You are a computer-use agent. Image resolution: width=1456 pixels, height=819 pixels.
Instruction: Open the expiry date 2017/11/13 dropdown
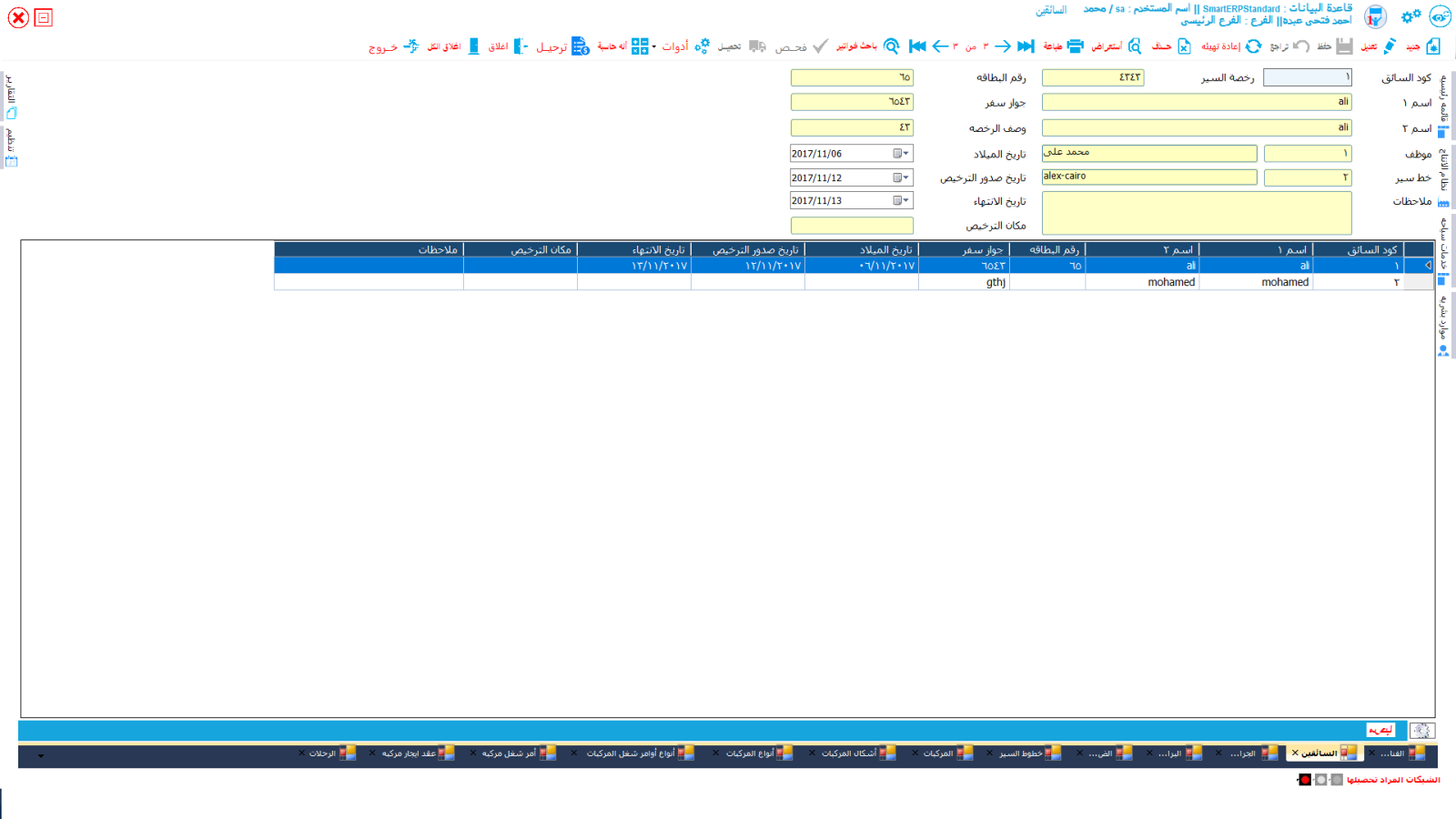coord(901,201)
